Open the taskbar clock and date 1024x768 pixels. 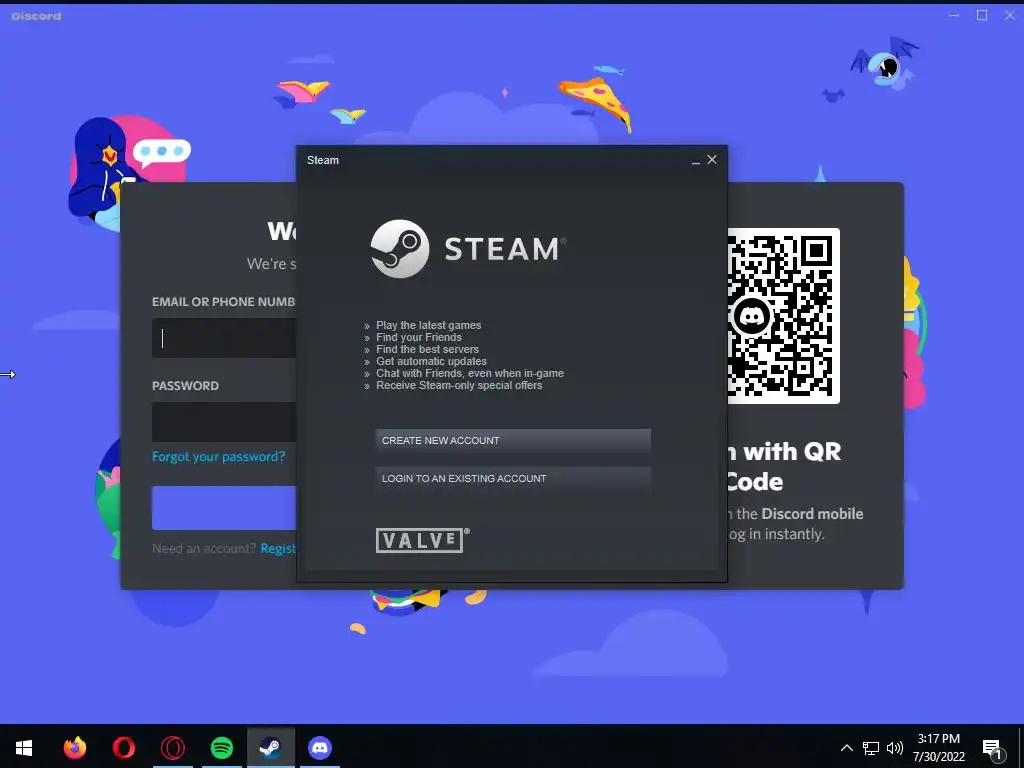pos(938,748)
